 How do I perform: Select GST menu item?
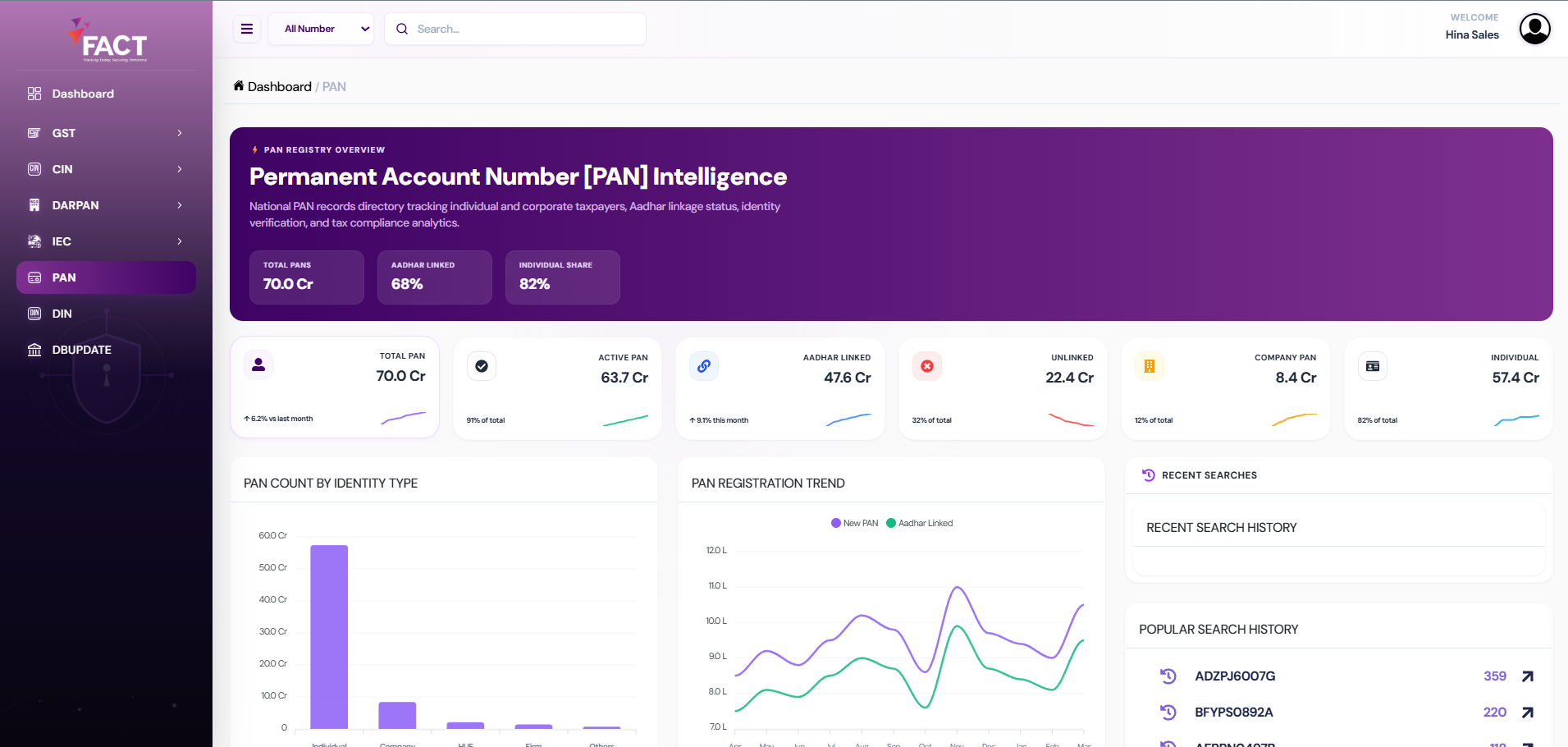tap(106, 133)
